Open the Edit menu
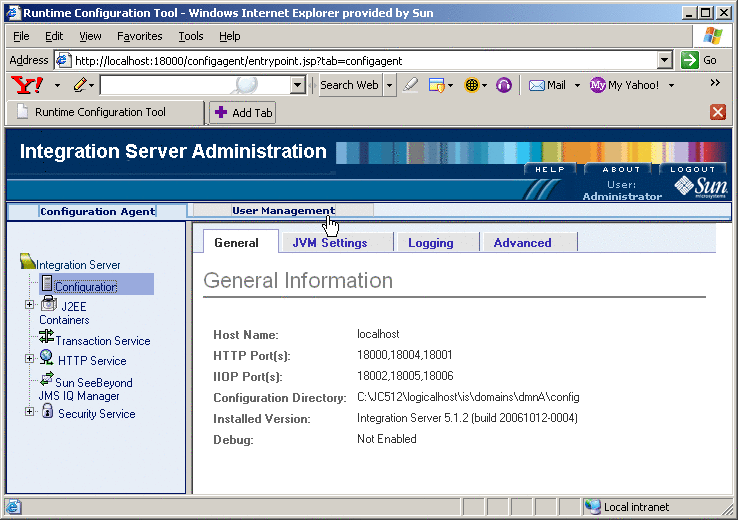 click(x=54, y=36)
